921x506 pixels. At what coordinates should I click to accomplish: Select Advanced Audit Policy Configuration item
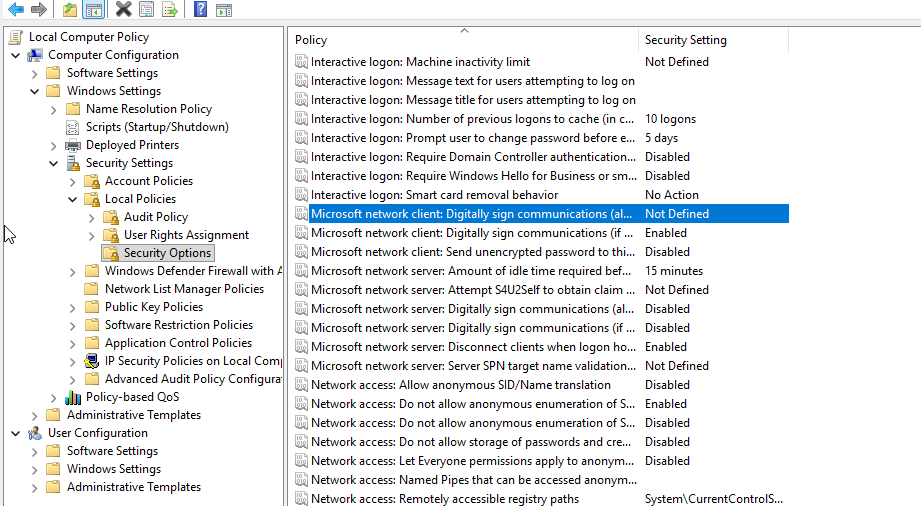[x=193, y=379]
